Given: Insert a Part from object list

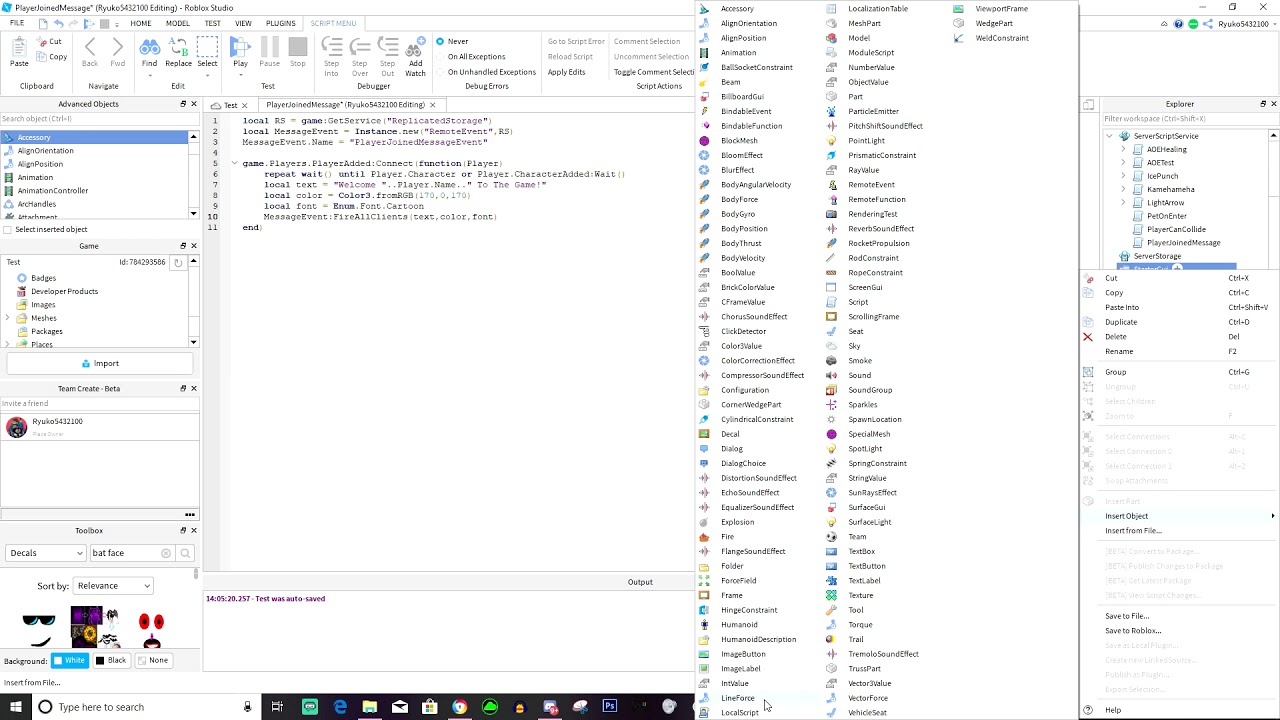Looking at the screenshot, I should (x=855, y=97).
